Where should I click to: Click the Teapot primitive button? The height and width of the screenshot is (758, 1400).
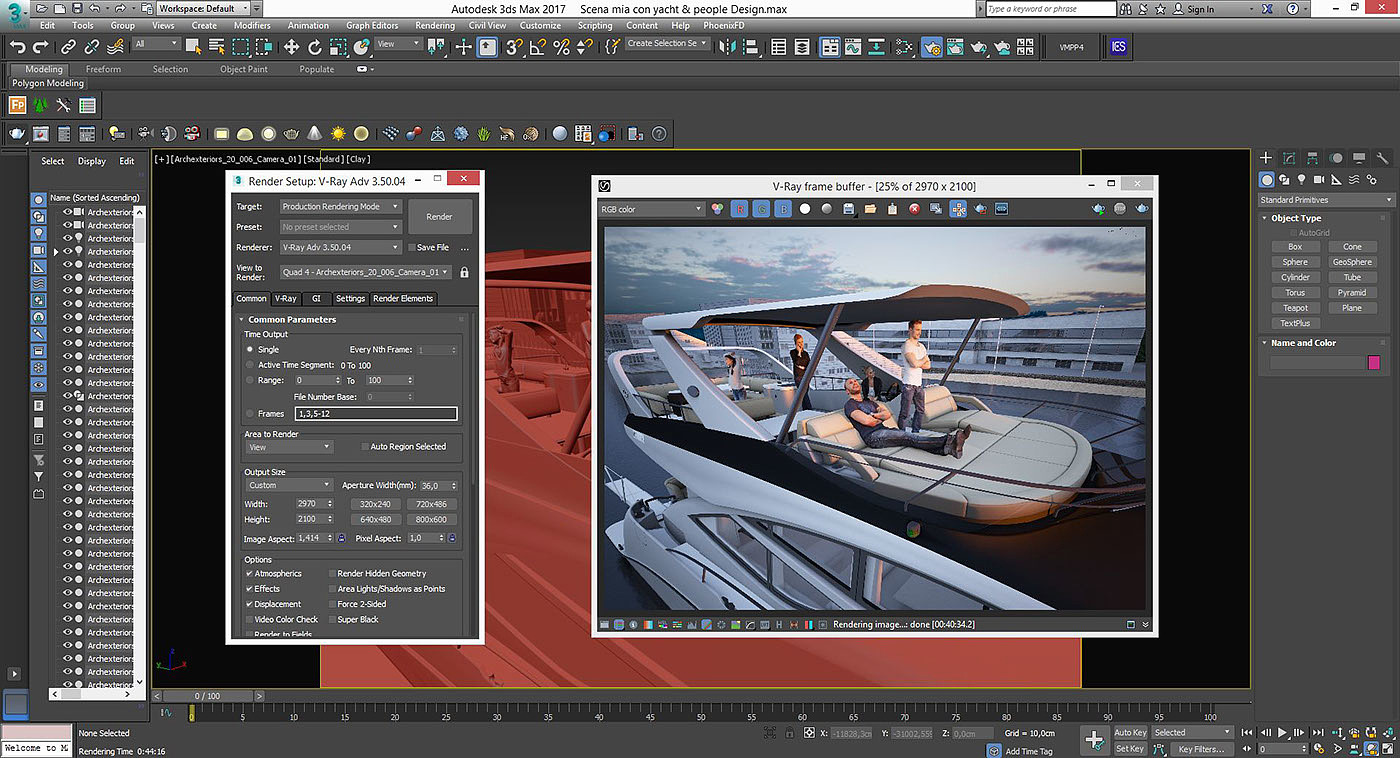coord(1295,308)
